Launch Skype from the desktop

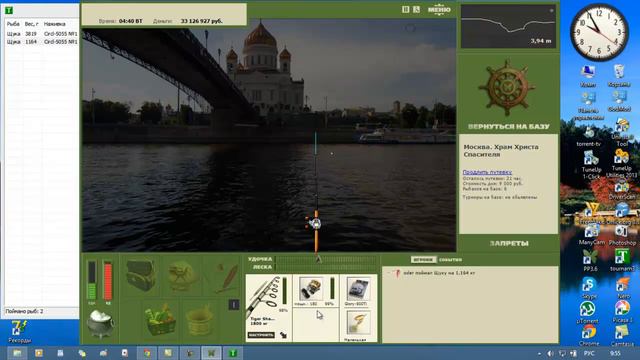pyautogui.click(x=589, y=287)
